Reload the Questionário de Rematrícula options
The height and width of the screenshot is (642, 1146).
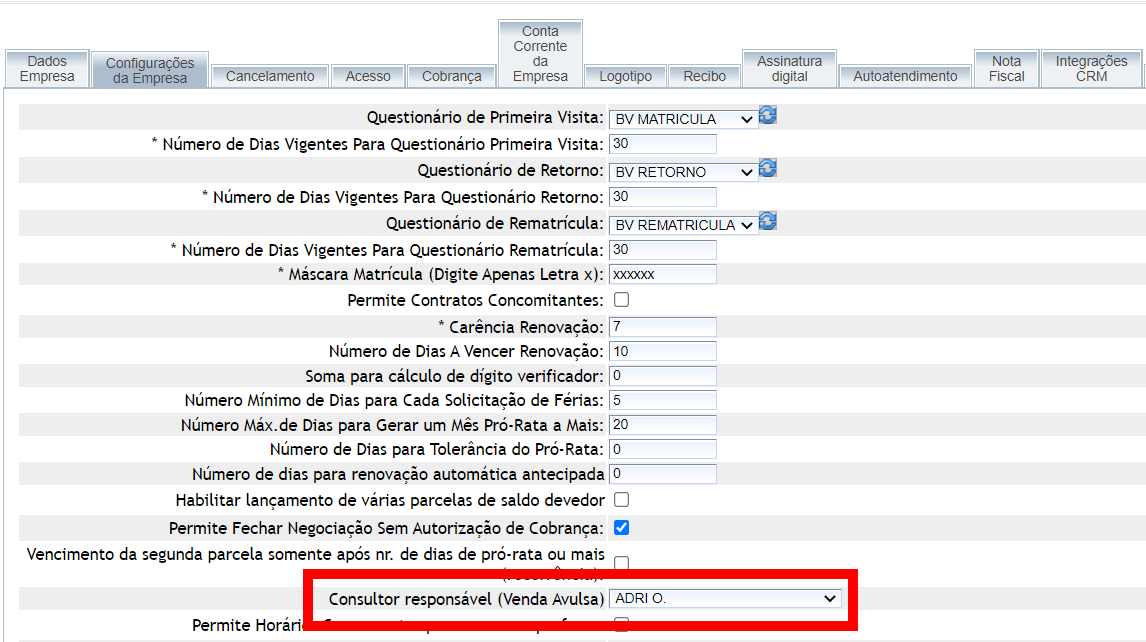(768, 222)
